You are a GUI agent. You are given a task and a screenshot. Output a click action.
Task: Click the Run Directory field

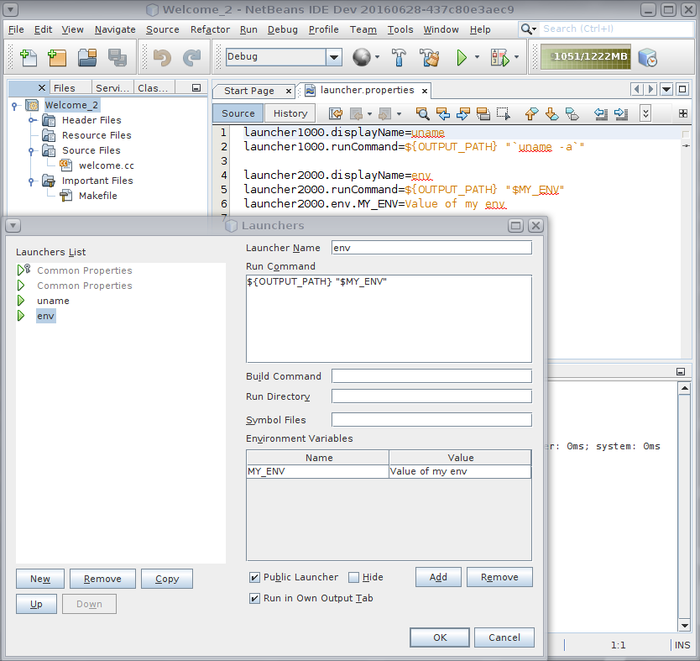[x=432, y=396]
